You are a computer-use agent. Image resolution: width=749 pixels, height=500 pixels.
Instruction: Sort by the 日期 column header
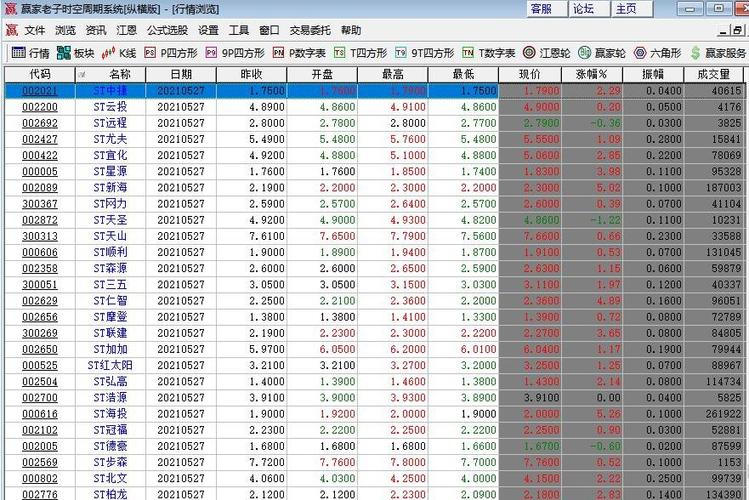(181, 74)
